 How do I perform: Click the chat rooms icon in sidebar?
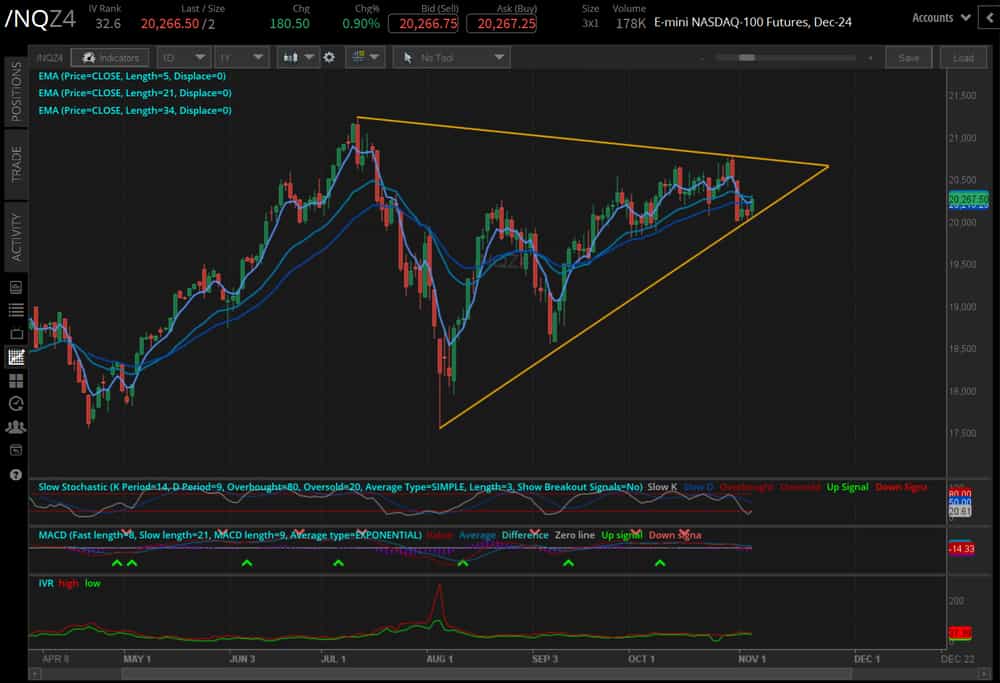point(15,450)
